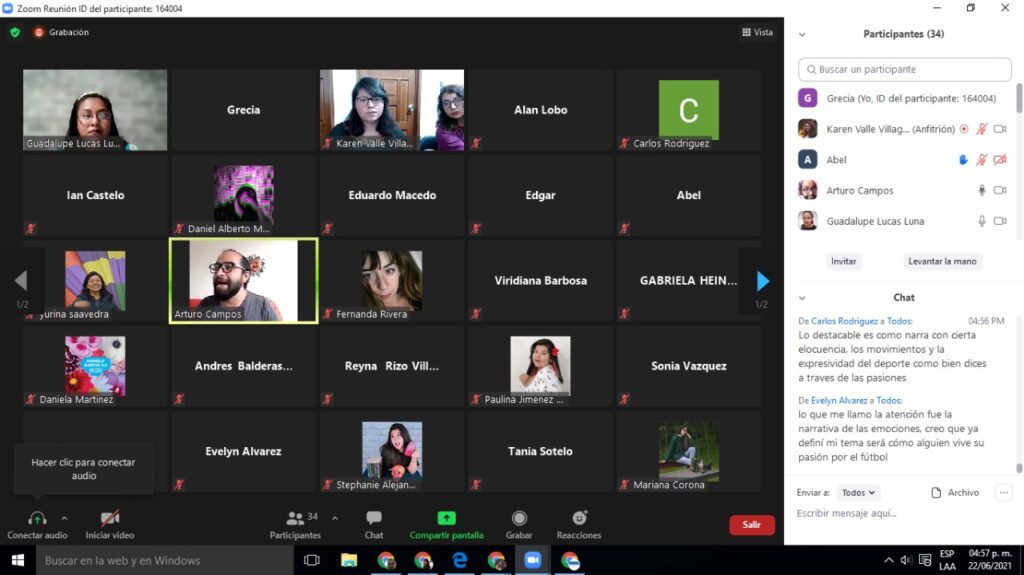The height and width of the screenshot is (575, 1024).
Task: Show hidden tray icons chevron
Action: [889, 561]
